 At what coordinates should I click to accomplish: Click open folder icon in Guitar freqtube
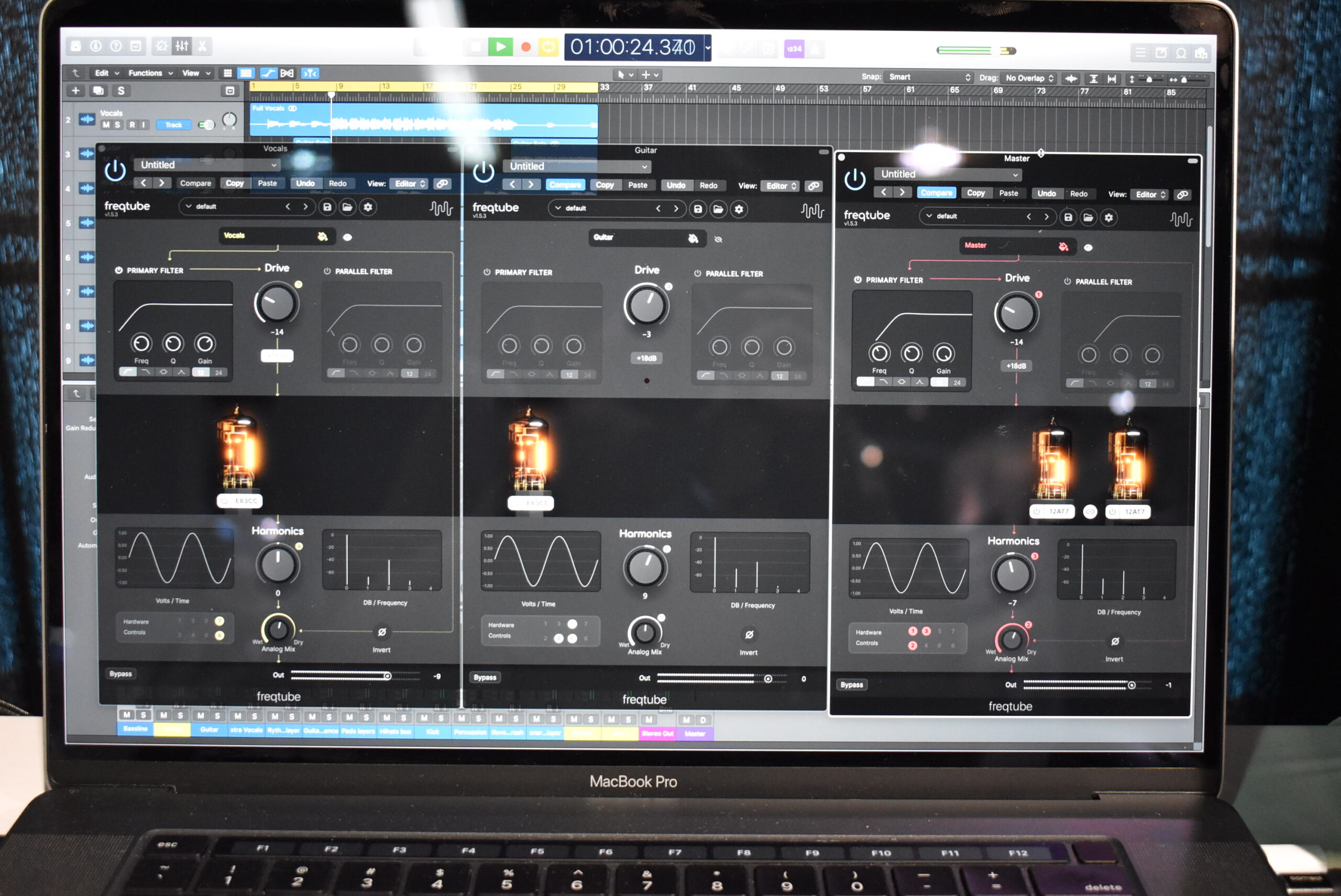pyautogui.click(x=718, y=209)
